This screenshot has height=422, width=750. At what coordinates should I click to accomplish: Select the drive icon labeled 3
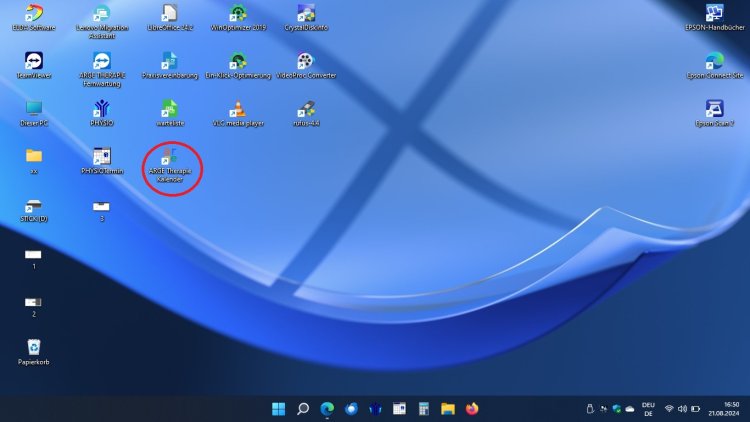101,210
